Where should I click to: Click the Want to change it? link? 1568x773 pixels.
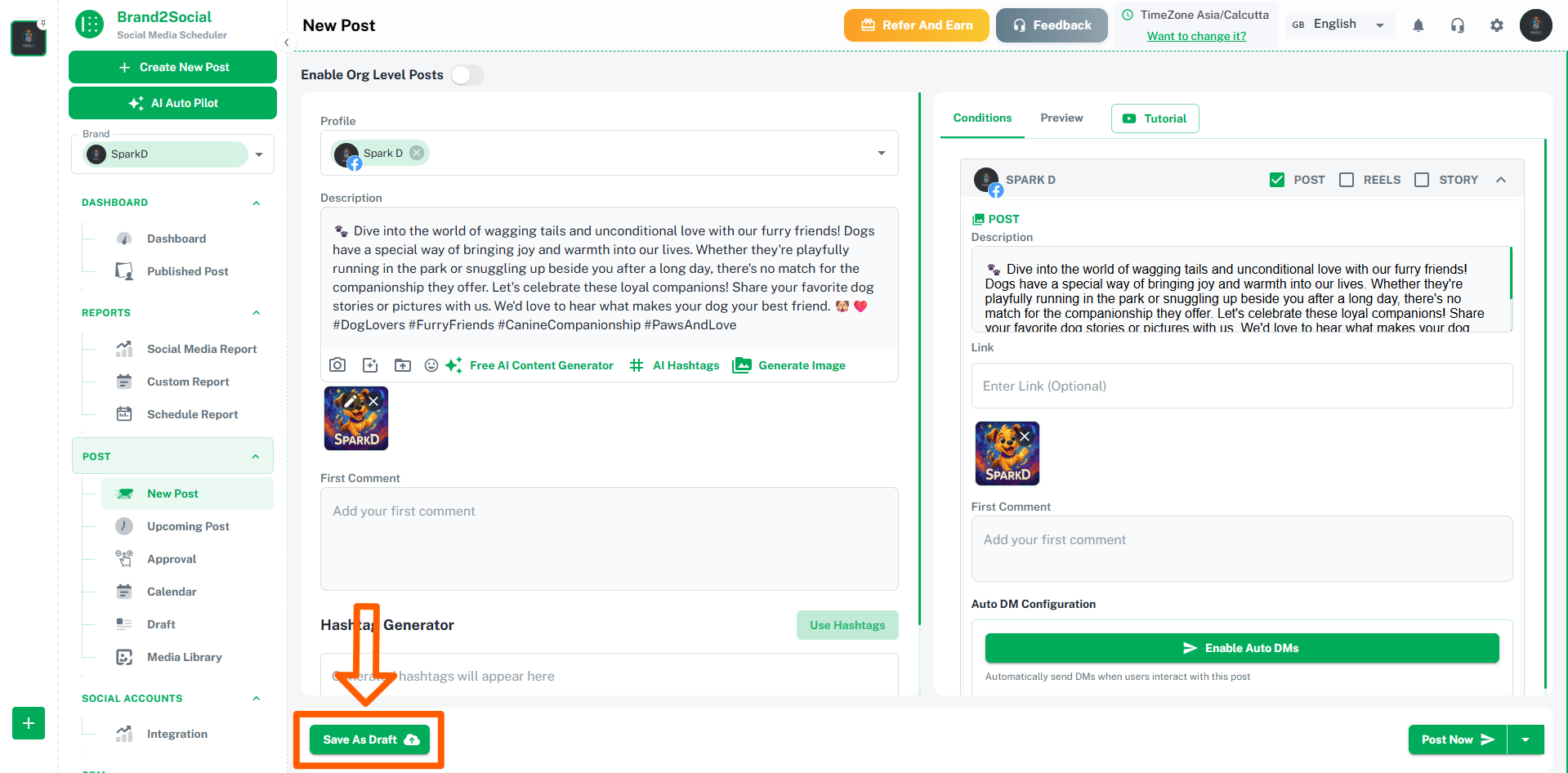(x=1196, y=36)
